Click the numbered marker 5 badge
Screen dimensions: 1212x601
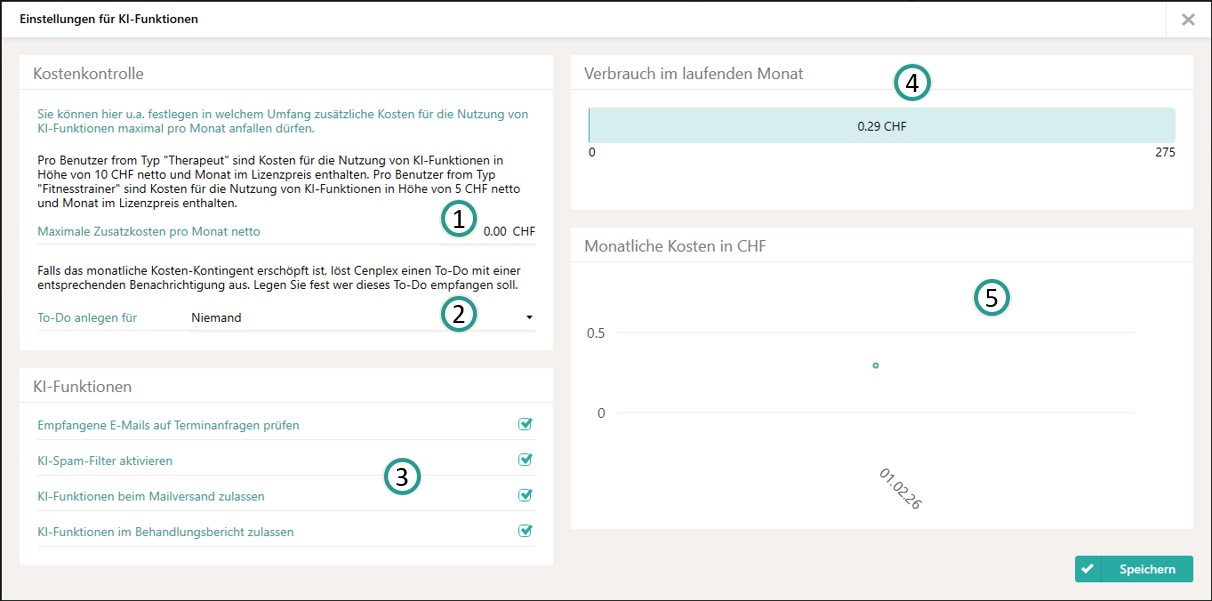tap(992, 297)
